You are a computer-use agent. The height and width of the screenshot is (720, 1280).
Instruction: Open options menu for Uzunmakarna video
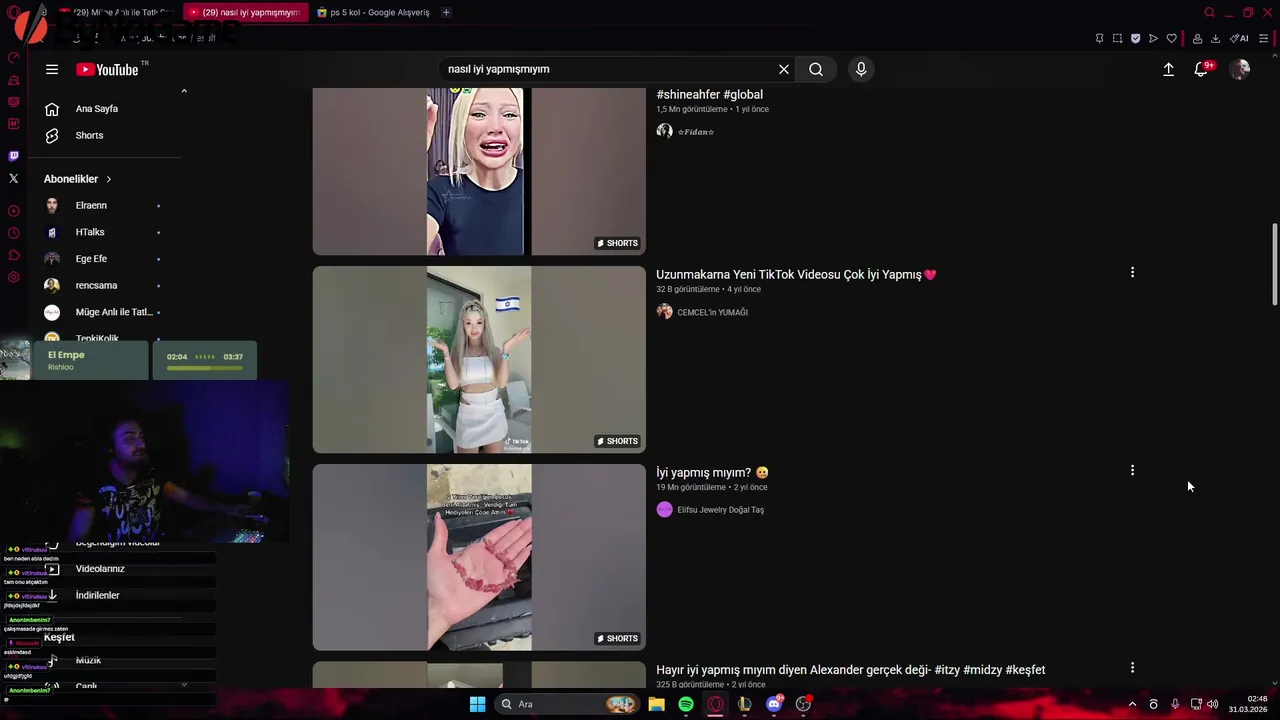coord(1132,272)
